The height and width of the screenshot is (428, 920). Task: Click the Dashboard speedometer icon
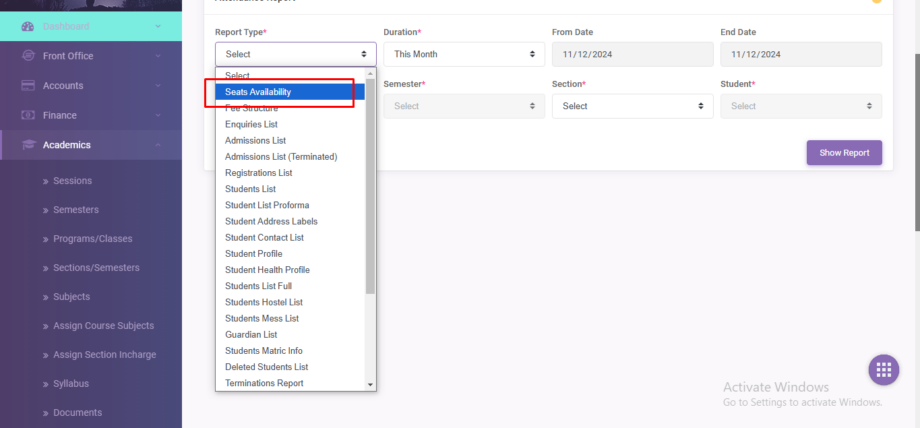click(28, 26)
